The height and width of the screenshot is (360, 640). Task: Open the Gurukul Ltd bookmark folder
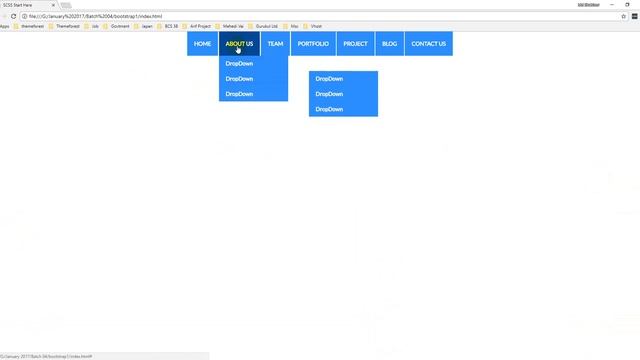[x=263, y=26]
